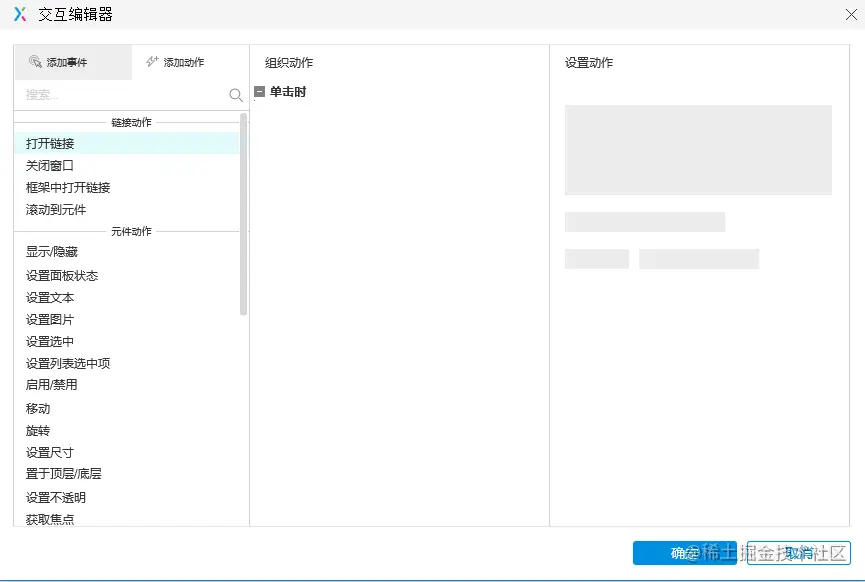
Task: Confirm with the 确定 button
Action: tap(685, 553)
